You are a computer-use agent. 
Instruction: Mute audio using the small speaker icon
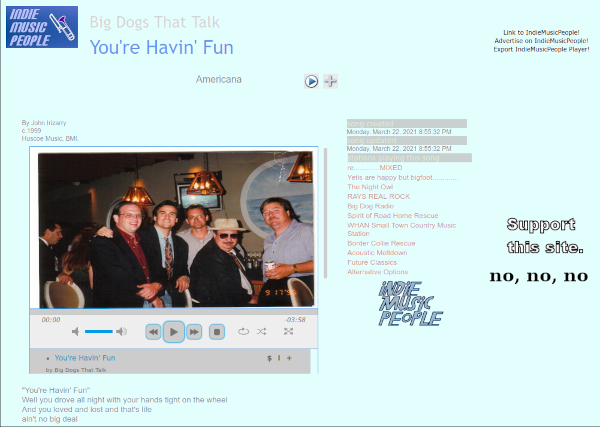[75, 331]
